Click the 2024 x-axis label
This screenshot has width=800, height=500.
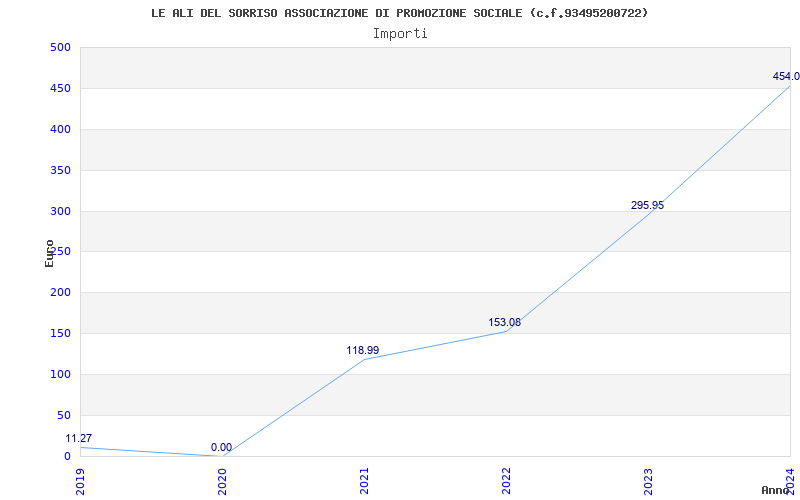click(x=790, y=481)
